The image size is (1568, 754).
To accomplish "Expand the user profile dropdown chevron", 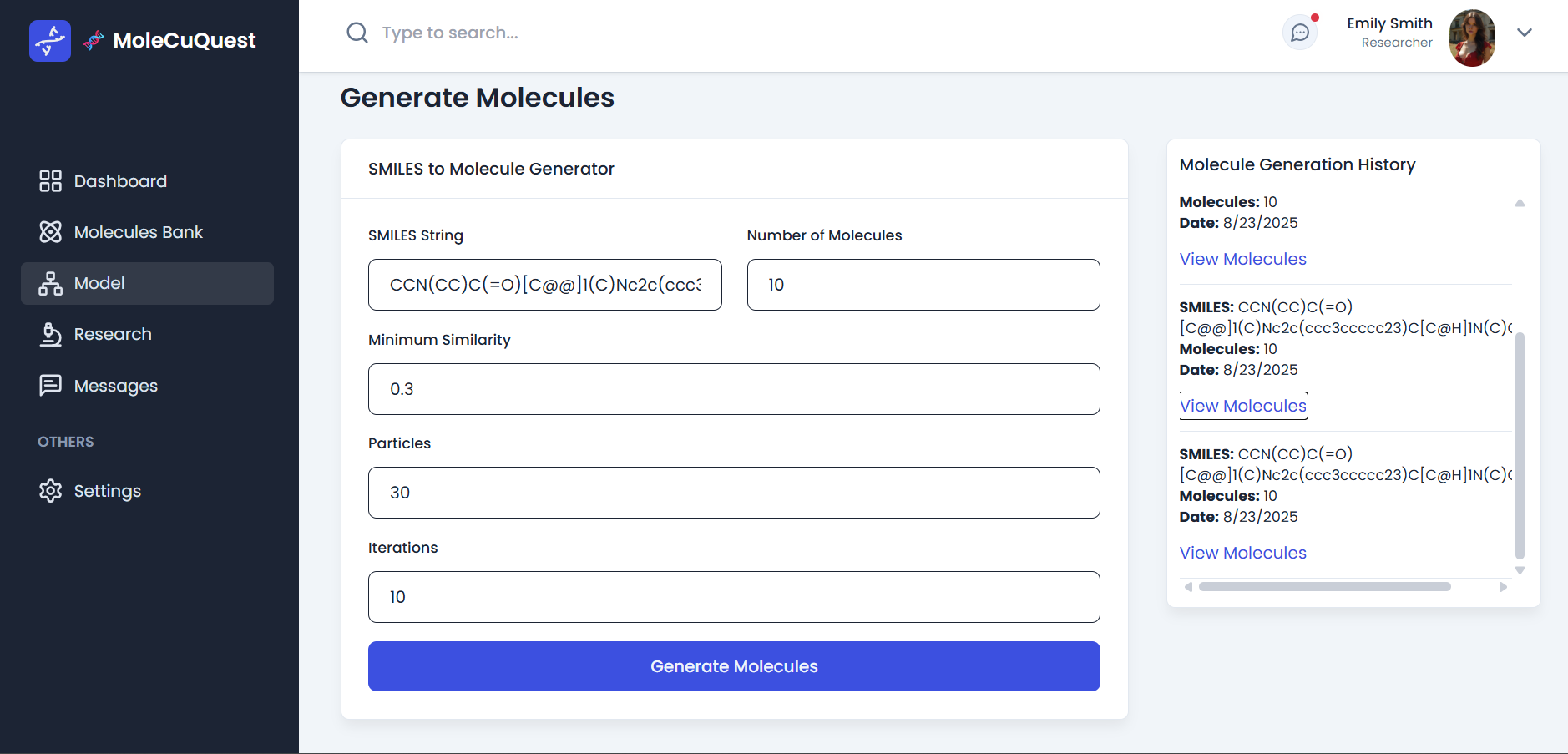I will point(1525,33).
